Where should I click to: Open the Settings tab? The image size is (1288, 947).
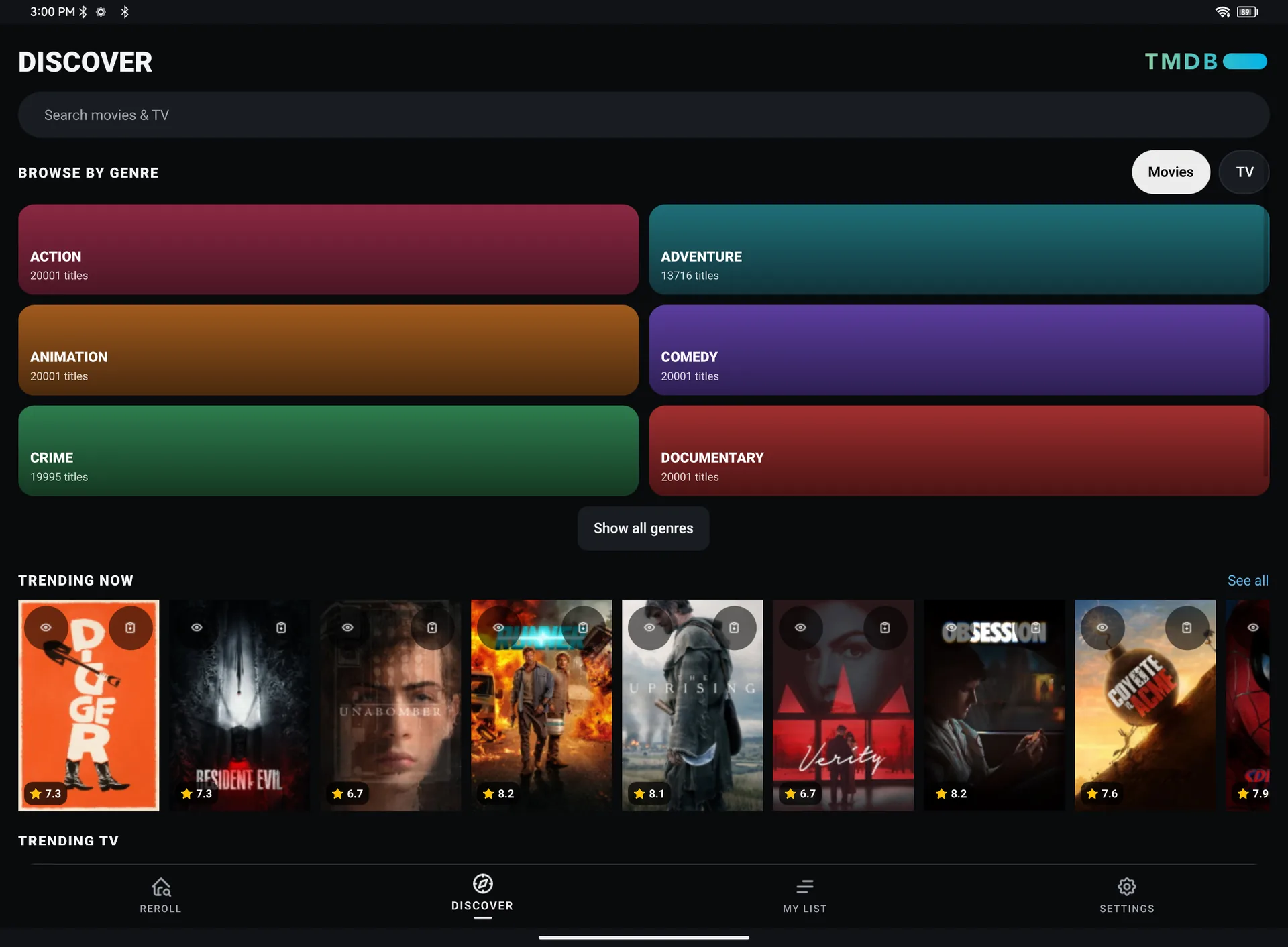point(1126,896)
